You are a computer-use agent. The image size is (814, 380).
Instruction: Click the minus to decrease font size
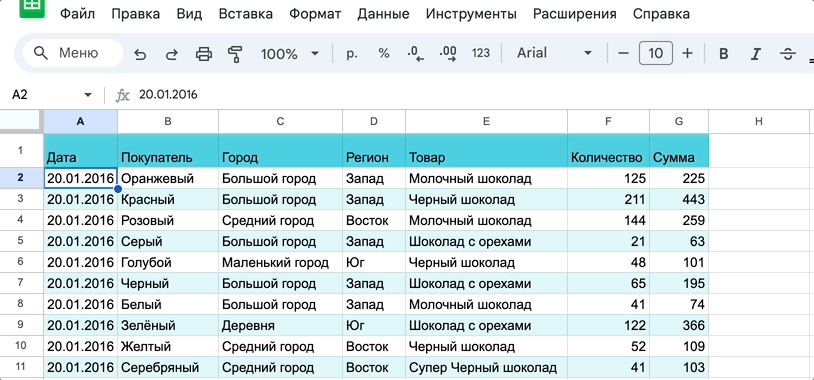[x=623, y=53]
